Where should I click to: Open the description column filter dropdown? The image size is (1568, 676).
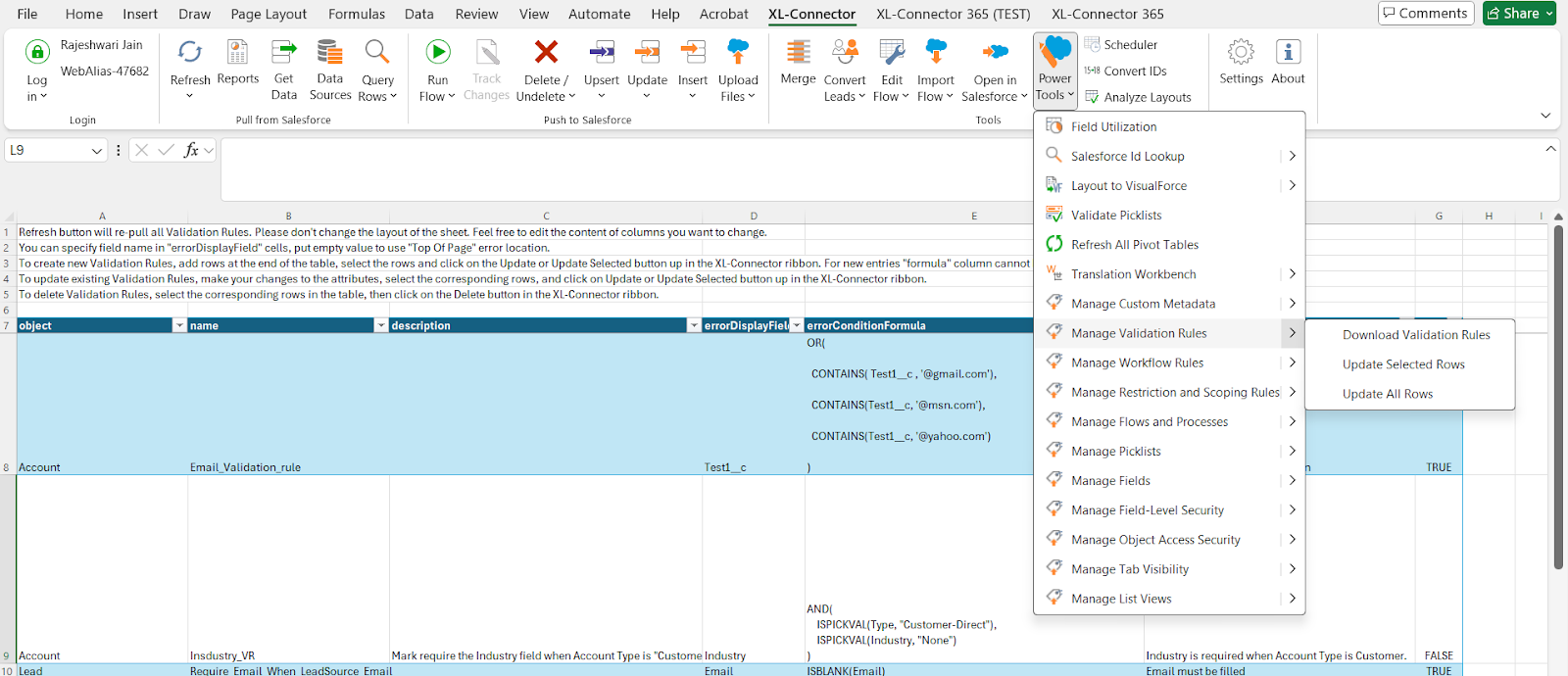(694, 325)
